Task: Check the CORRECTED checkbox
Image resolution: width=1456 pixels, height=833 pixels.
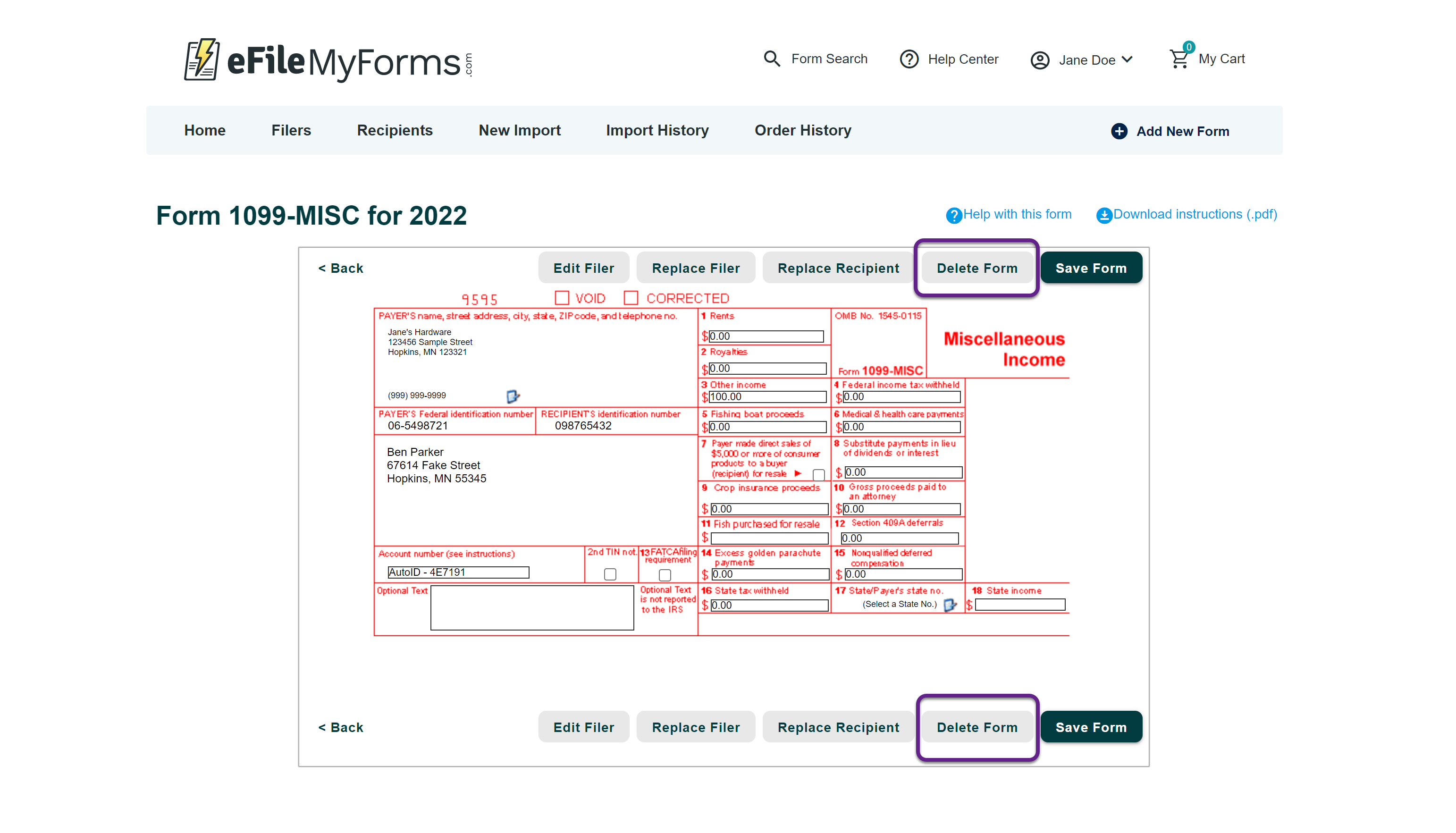Action: pyautogui.click(x=631, y=298)
